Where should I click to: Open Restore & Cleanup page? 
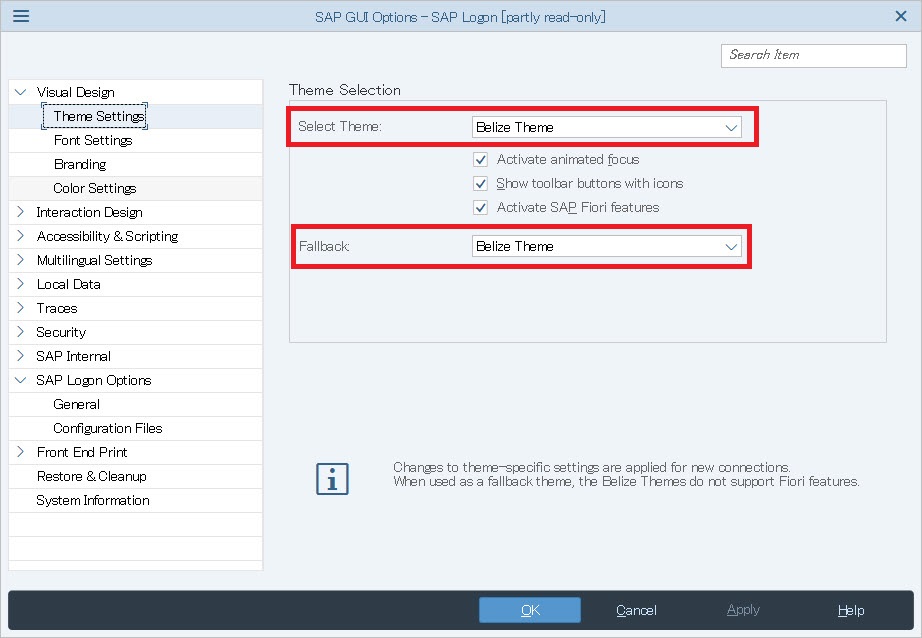pos(92,476)
